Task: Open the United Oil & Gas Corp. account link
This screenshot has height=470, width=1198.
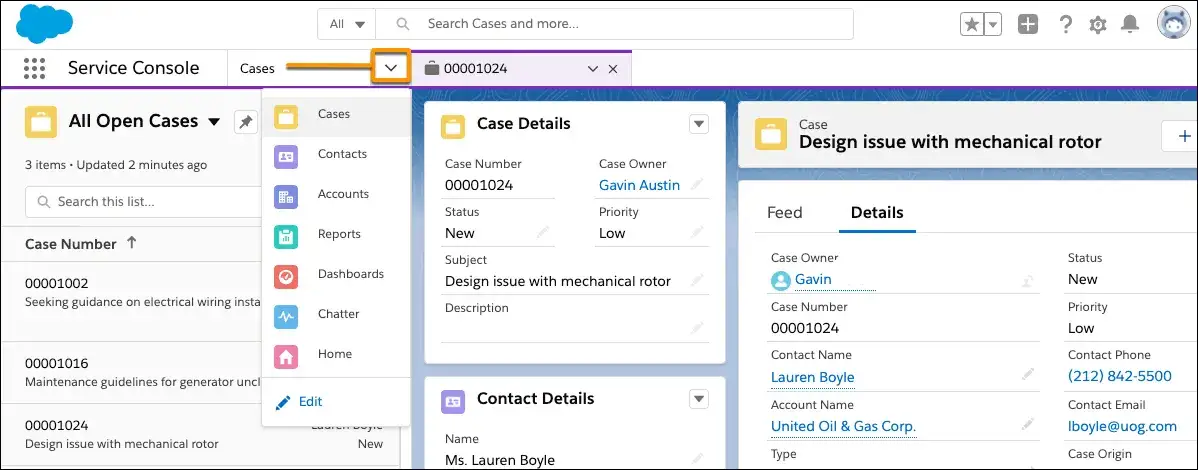Action: [843, 426]
